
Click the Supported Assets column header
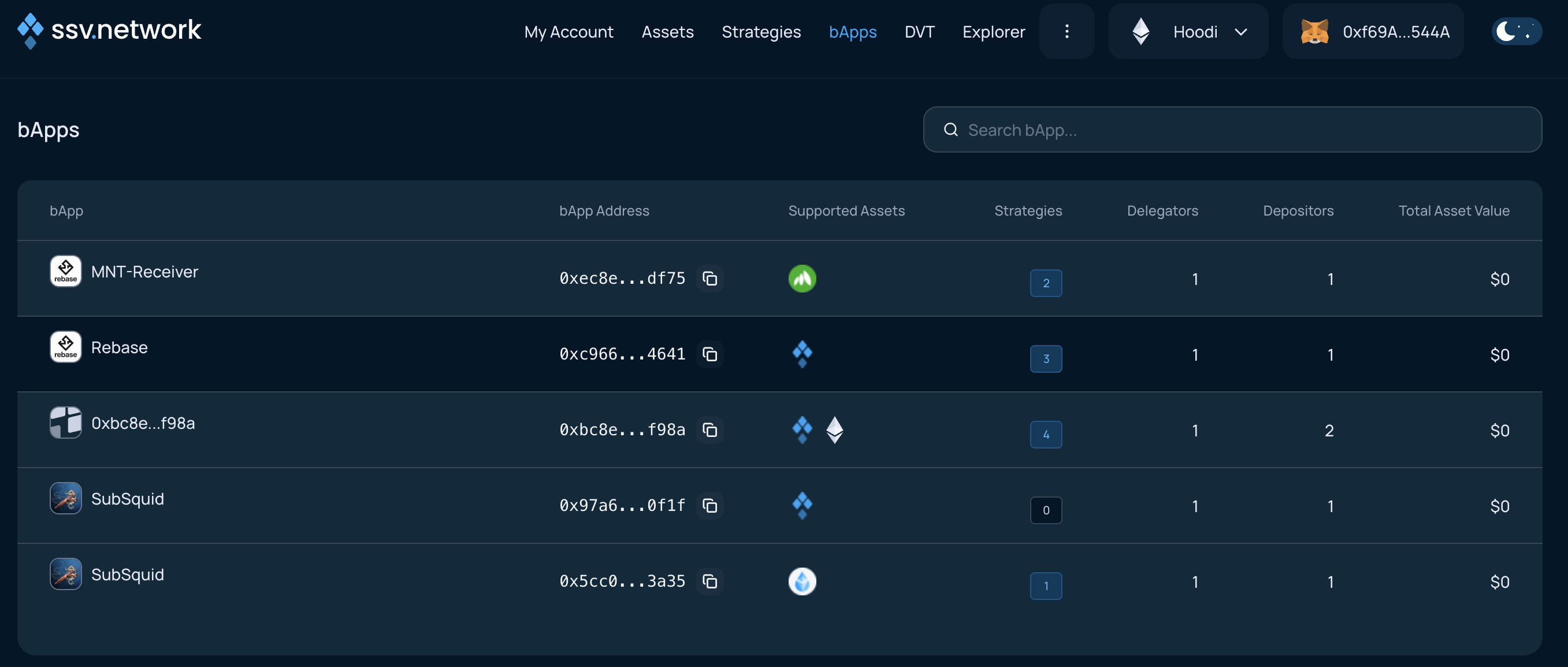click(x=846, y=211)
